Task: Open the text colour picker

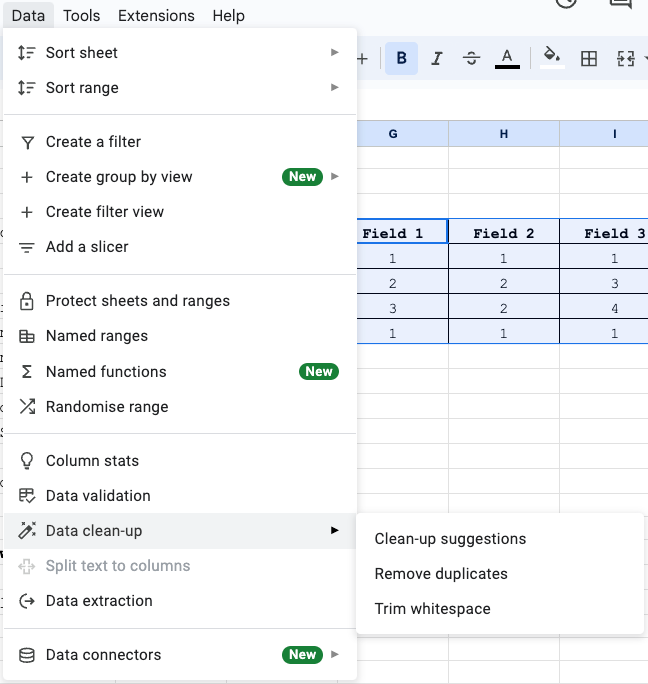Action: [507, 58]
